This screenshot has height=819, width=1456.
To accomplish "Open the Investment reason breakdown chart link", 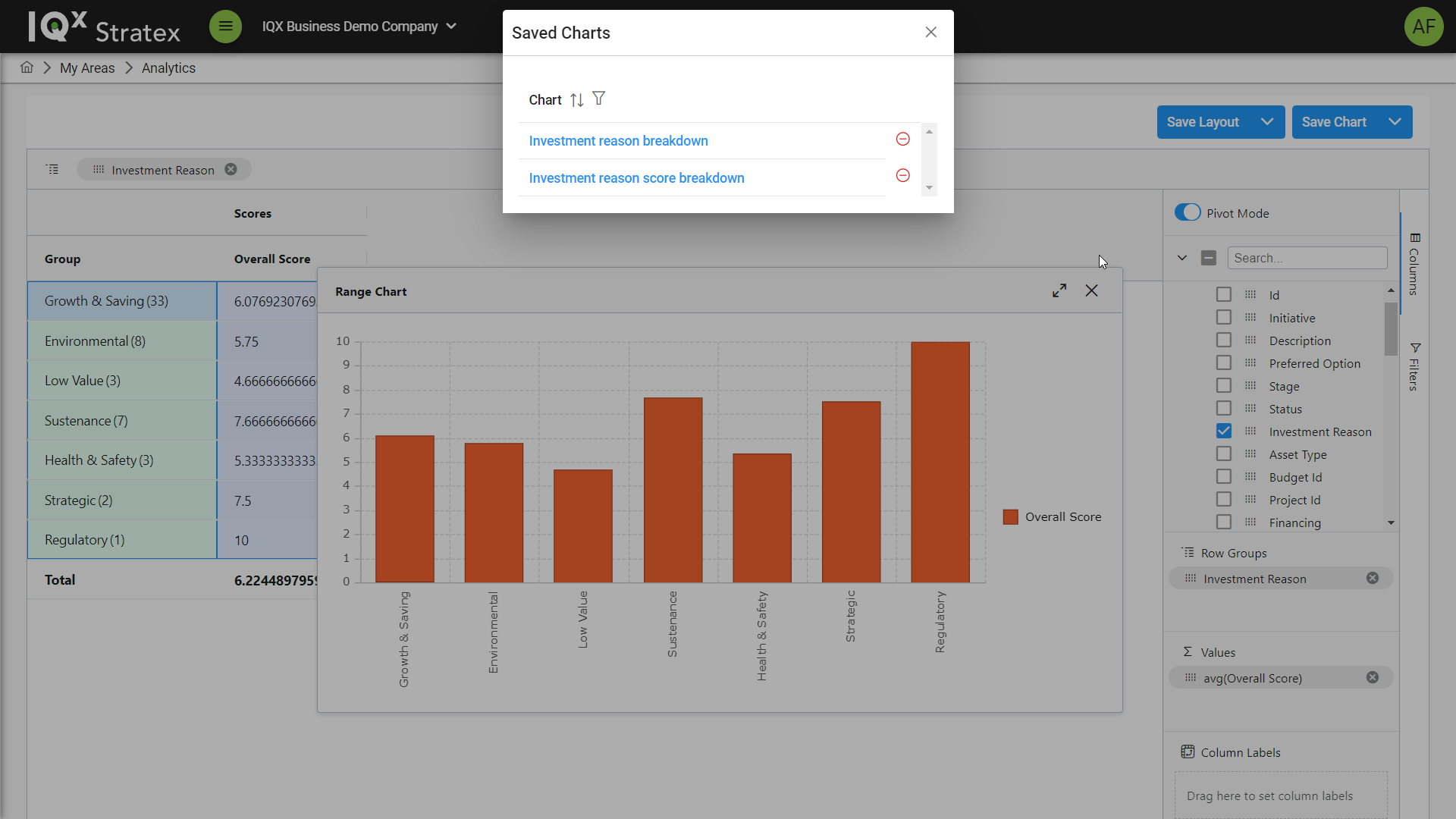I will point(618,141).
